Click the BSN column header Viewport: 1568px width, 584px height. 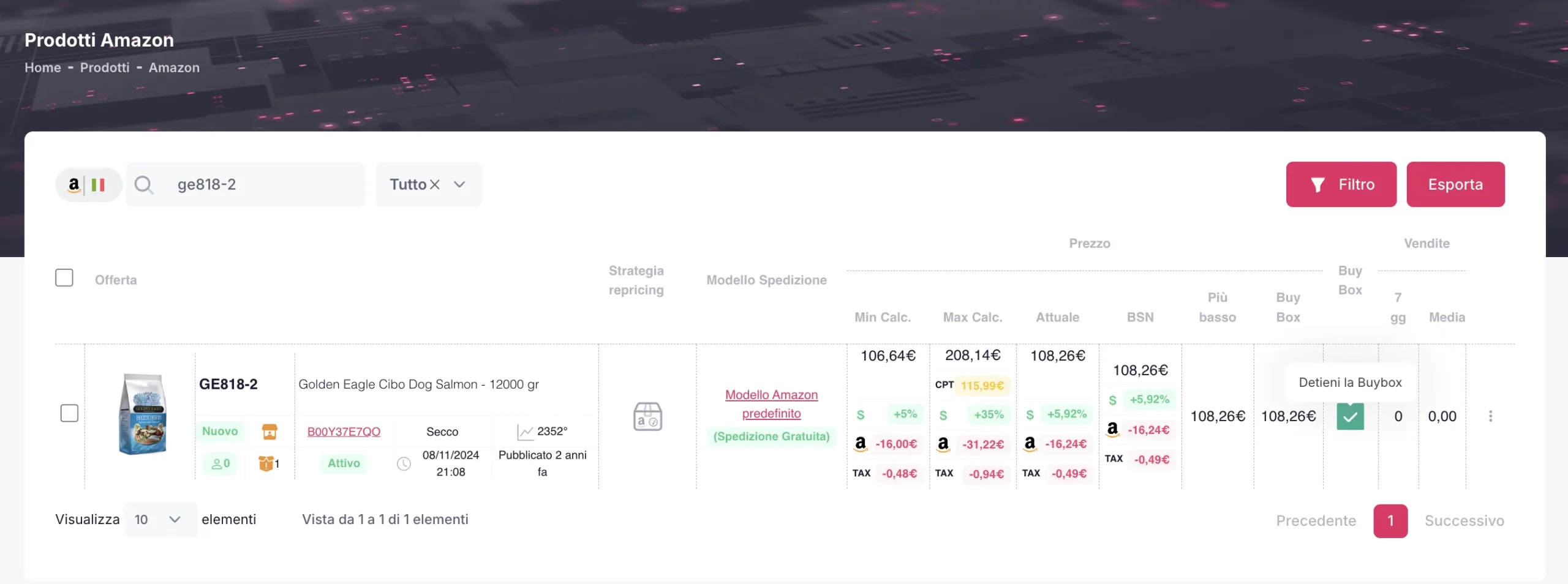[x=1140, y=317]
